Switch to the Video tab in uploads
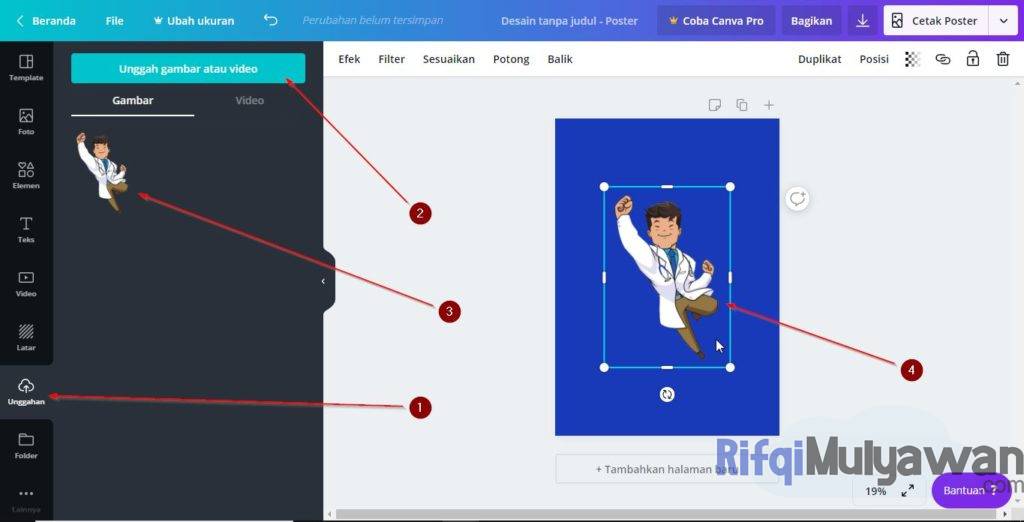Viewport: 1024px width, 522px height. pyautogui.click(x=249, y=101)
